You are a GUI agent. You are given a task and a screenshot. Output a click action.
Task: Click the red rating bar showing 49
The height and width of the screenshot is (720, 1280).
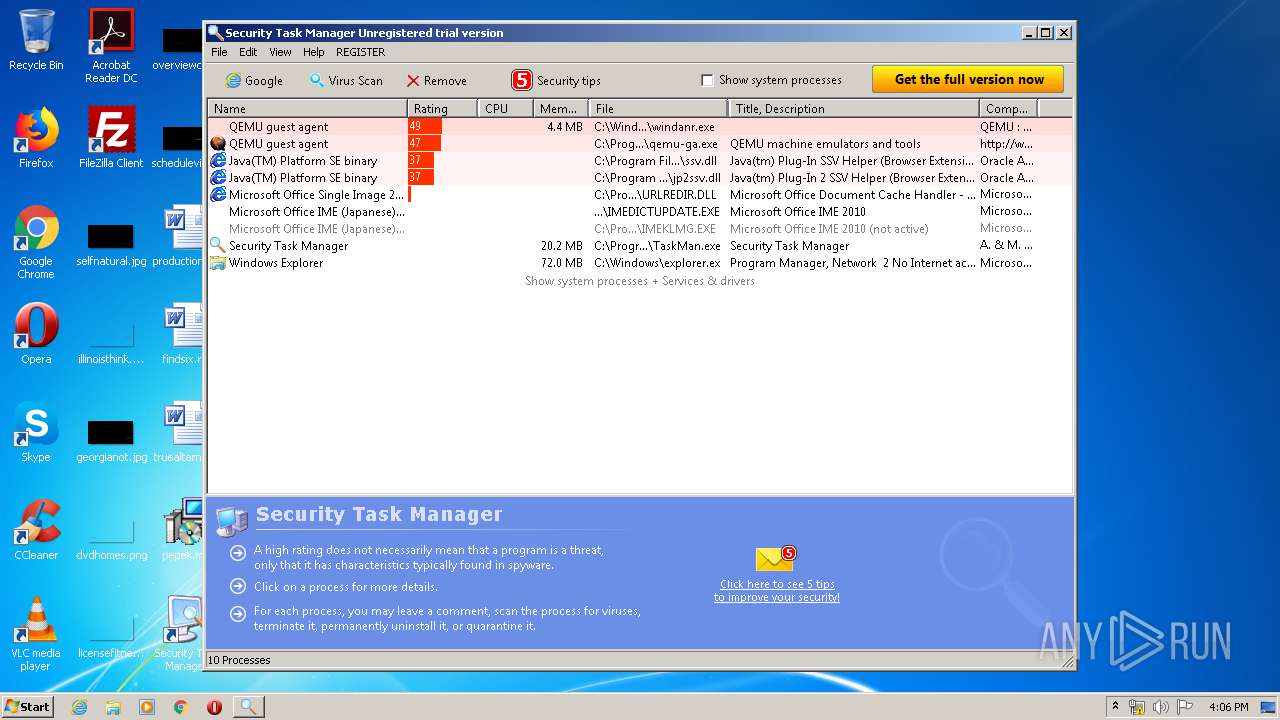point(425,127)
